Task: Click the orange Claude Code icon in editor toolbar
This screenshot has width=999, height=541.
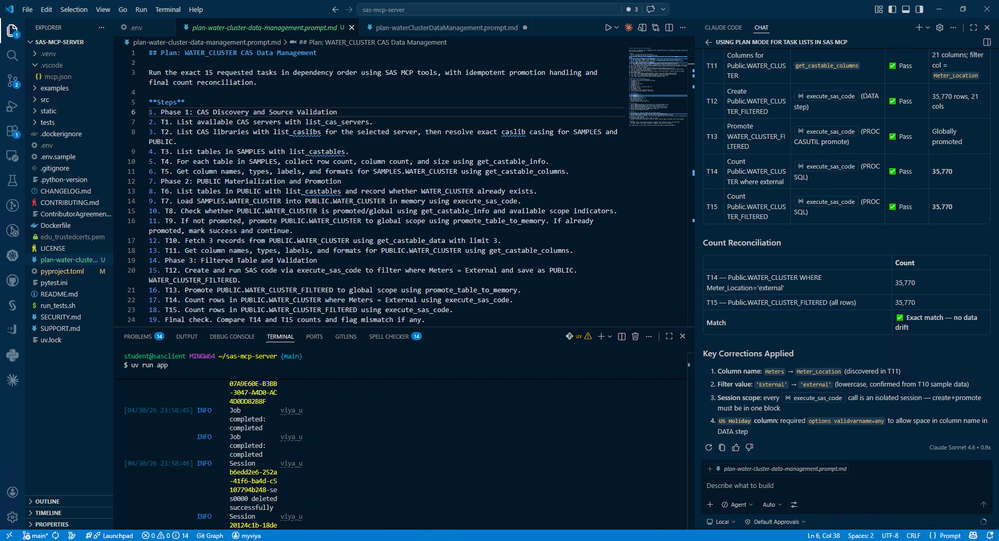Action: pyautogui.click(x=628, y=27)
